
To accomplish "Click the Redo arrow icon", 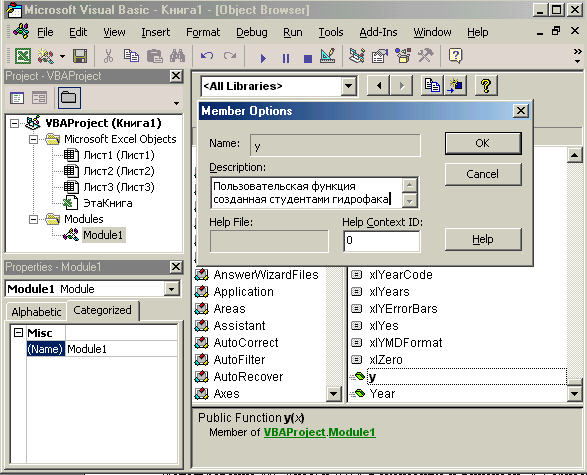I will tap(230, 57).
